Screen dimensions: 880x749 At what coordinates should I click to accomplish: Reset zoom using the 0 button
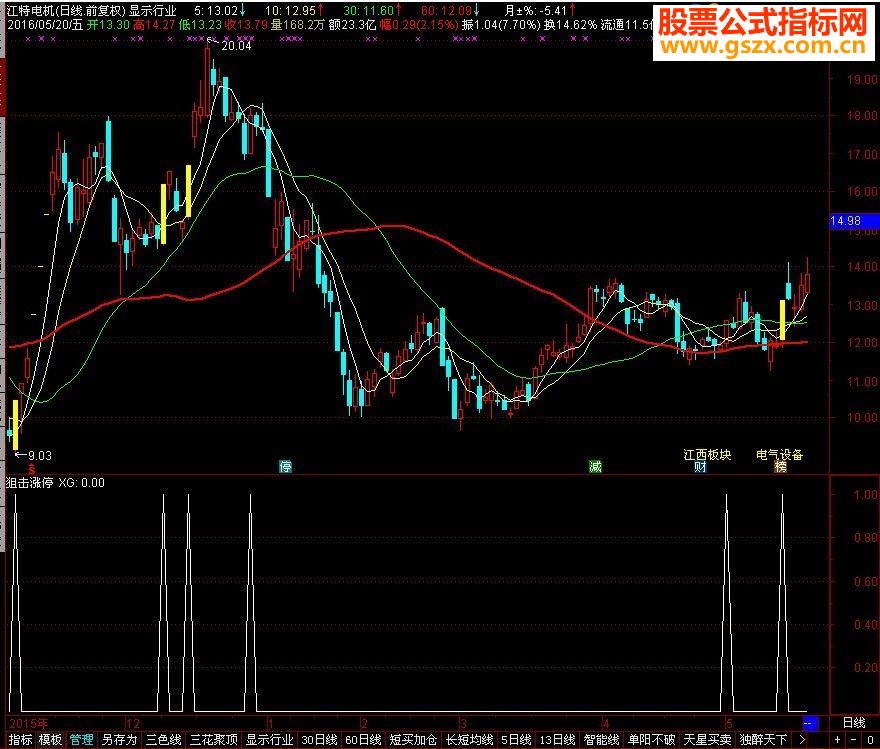870,740
